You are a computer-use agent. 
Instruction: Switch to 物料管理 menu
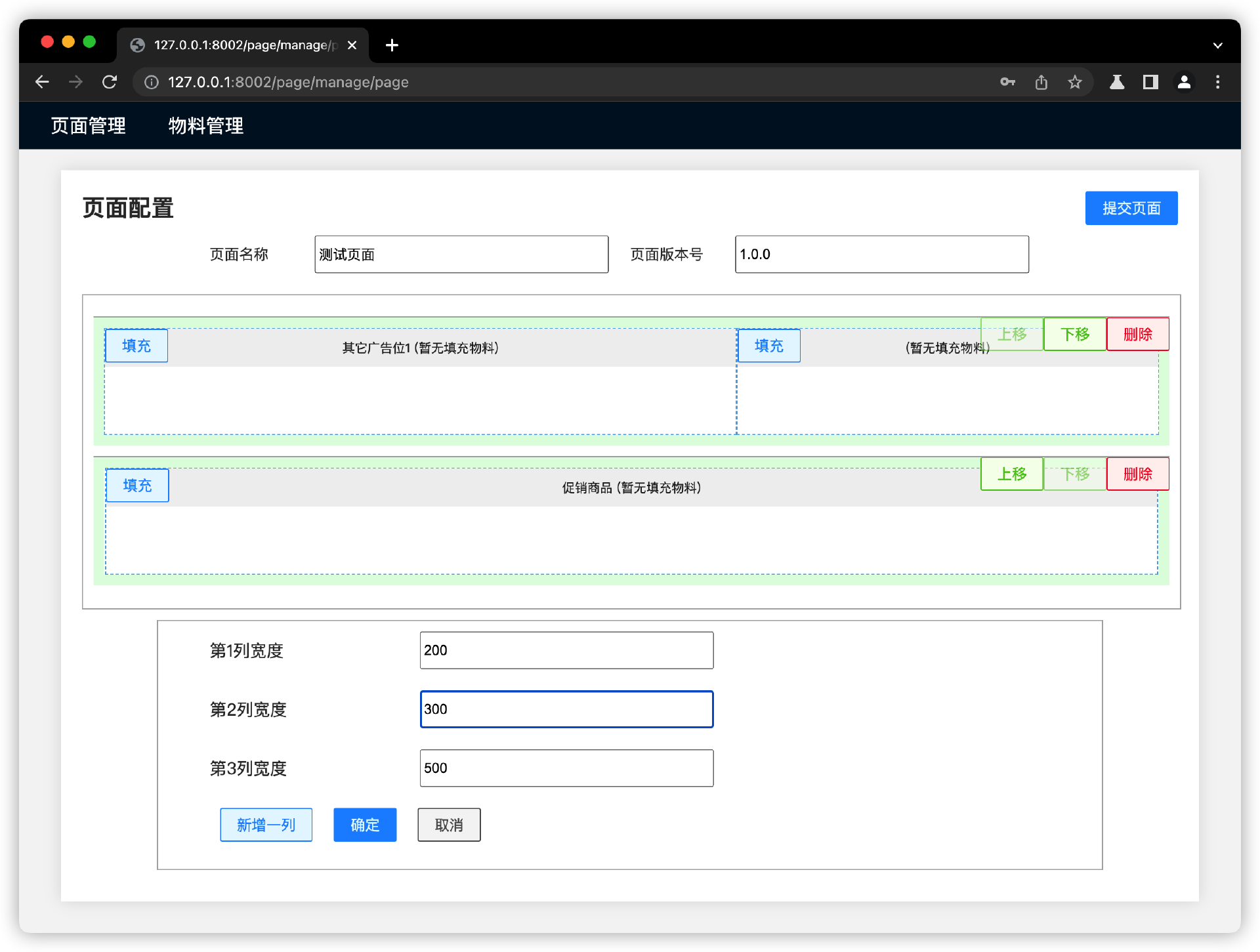click(206, 125)
